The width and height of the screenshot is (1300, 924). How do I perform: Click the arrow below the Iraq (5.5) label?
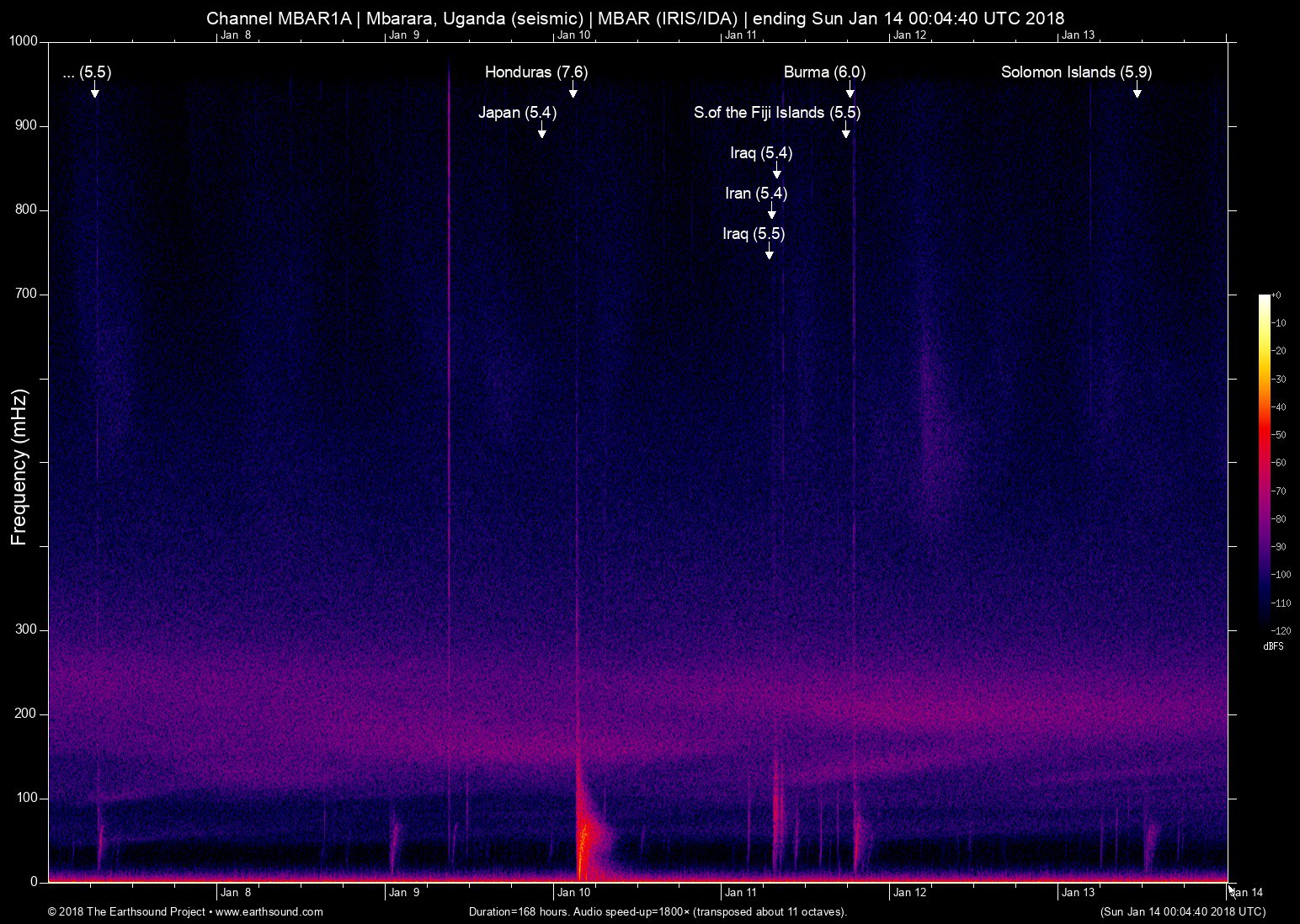tap(769, 252)
